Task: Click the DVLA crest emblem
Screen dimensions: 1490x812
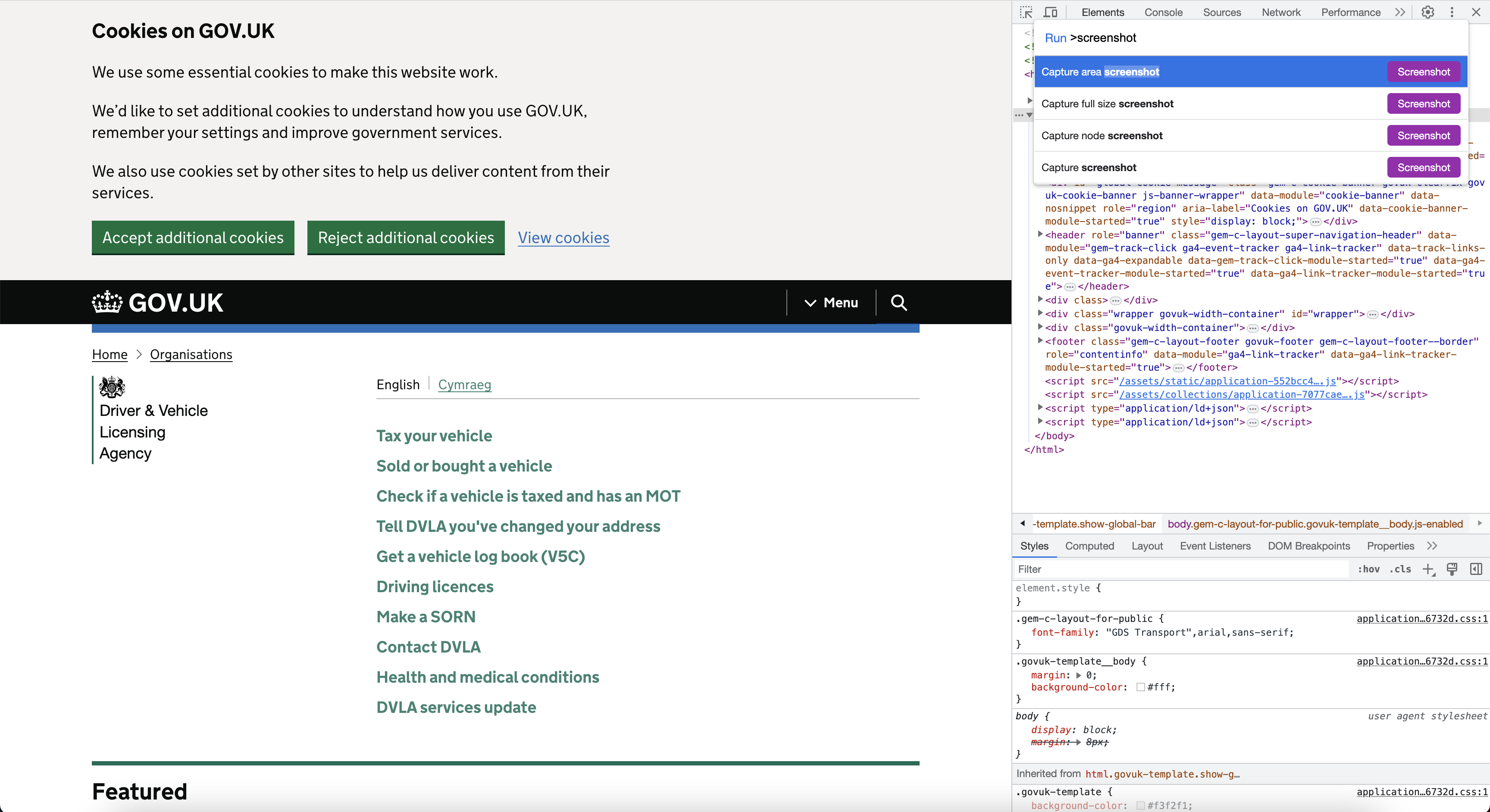Action: point(112,387)
